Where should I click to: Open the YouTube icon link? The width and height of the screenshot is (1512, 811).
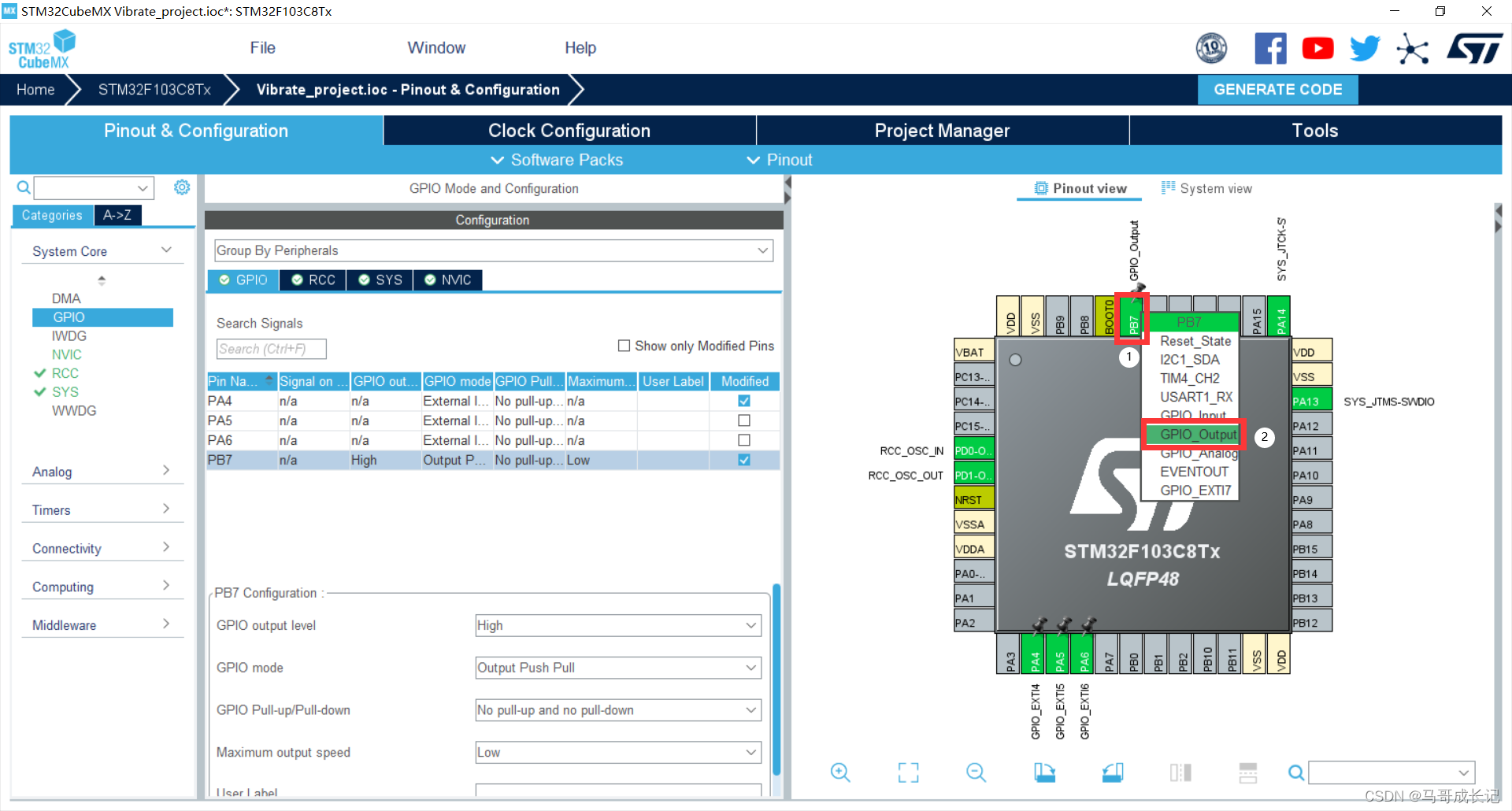tap(1317, 49)
